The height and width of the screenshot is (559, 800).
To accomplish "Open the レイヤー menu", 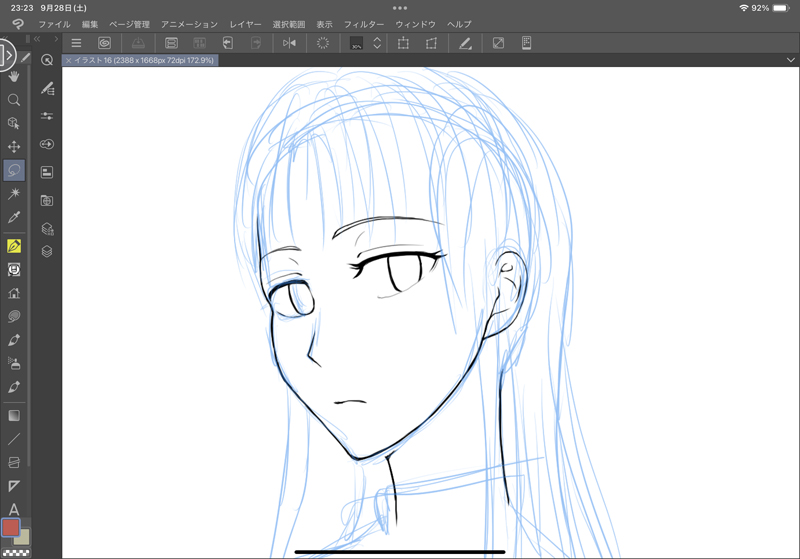I will 245,24.
